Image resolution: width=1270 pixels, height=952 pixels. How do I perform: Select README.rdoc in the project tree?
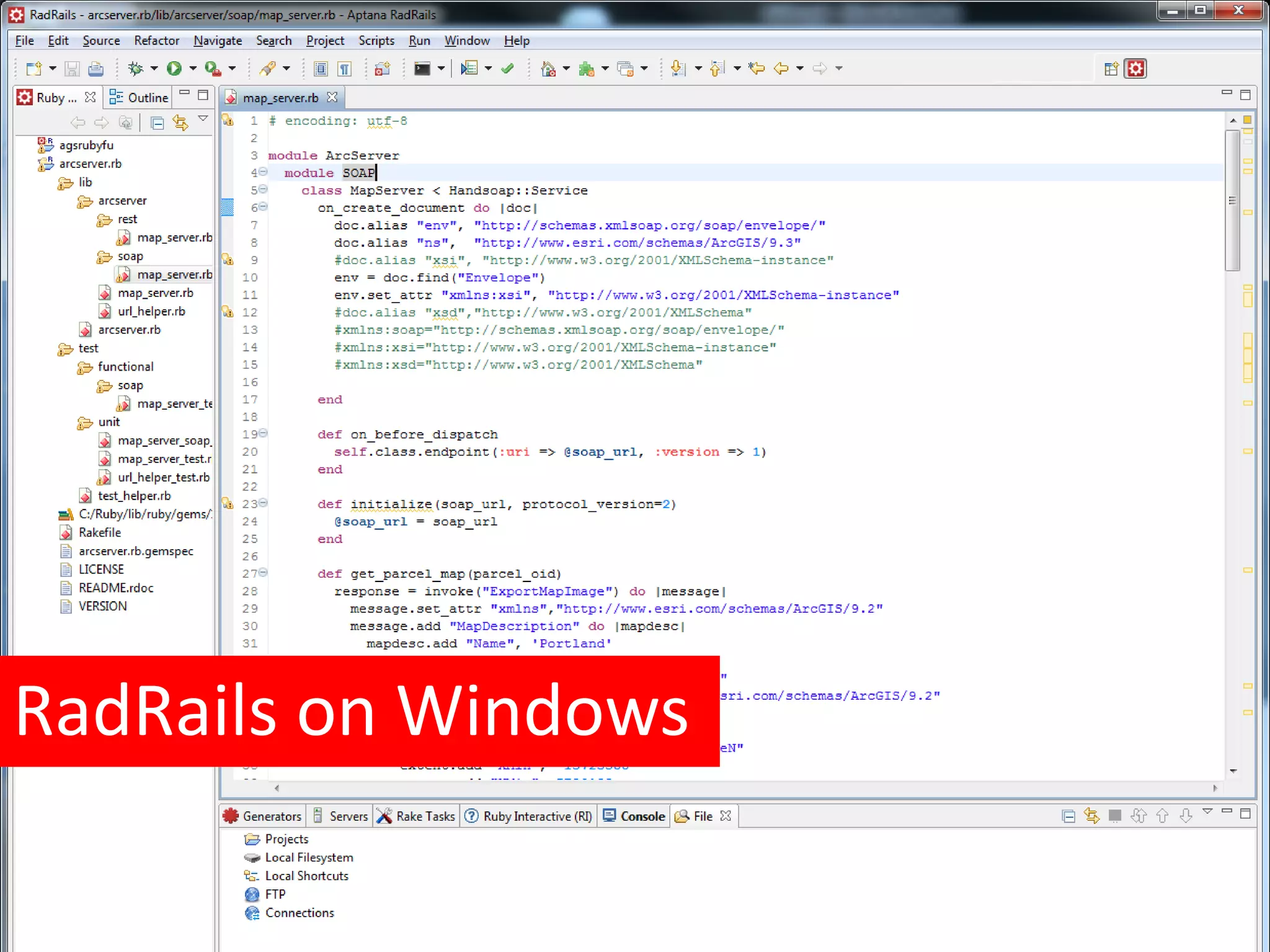pyautogui.click(x=116, y=588)
